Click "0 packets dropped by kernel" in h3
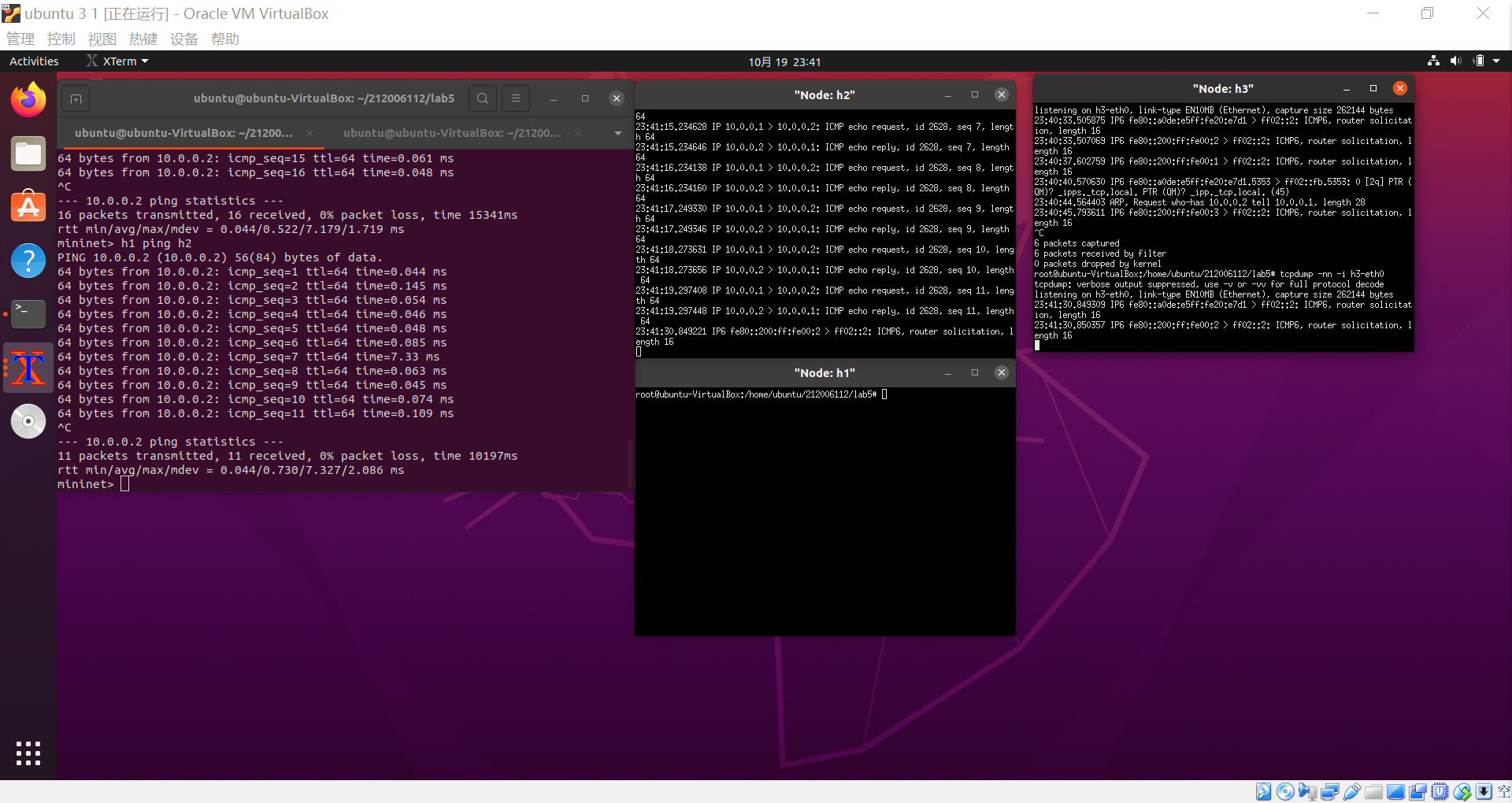This screenshot has height=803, width=1512. tap(1097, 264)
